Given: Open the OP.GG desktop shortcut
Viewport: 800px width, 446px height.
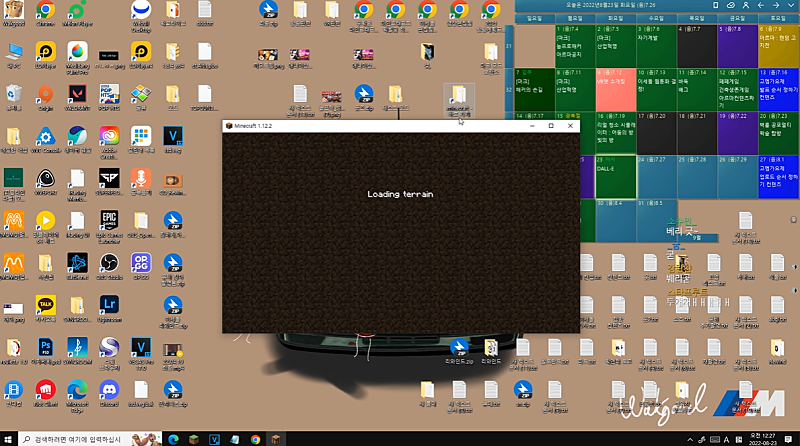Looking at the screenshot, I should pos(141,267).
